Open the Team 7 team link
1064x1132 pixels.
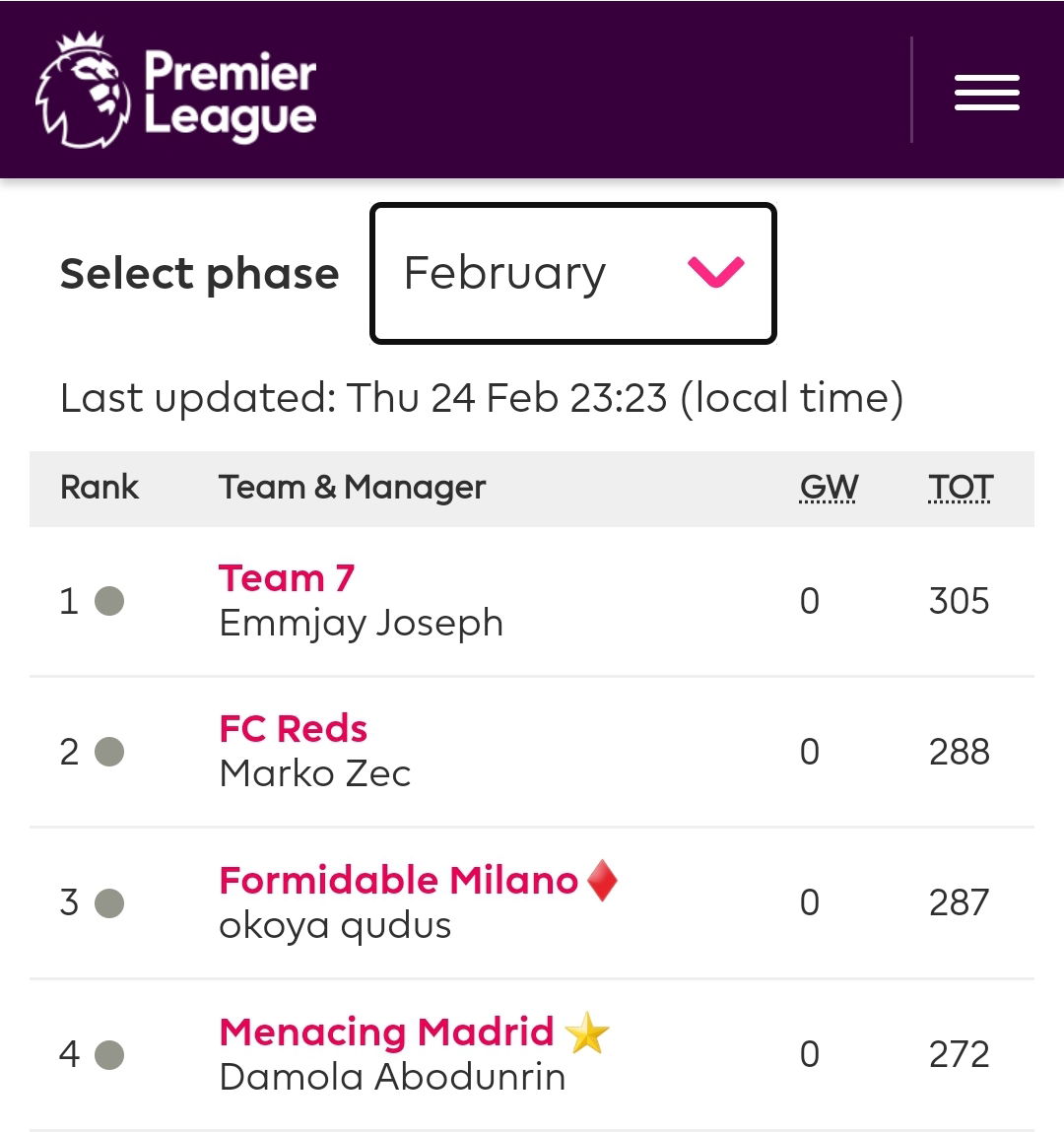point(287,578)
